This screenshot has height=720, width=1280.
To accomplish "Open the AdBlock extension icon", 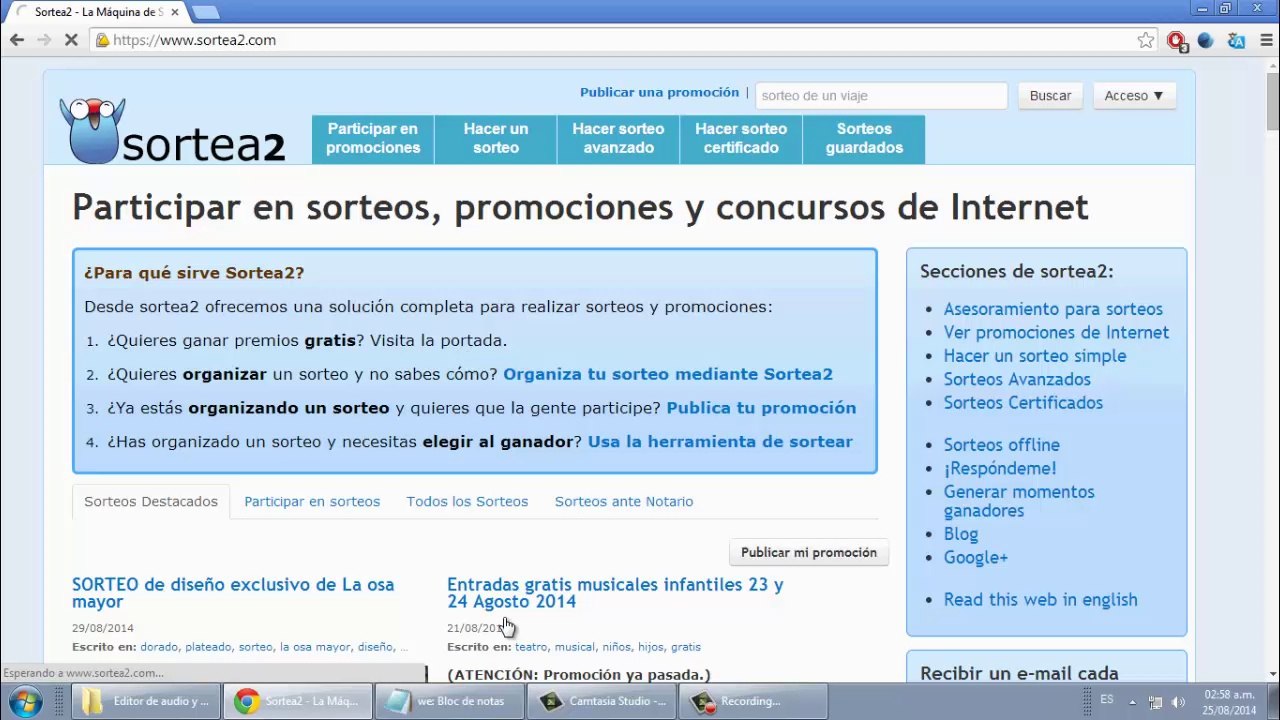I will [x=1176, y=41].
